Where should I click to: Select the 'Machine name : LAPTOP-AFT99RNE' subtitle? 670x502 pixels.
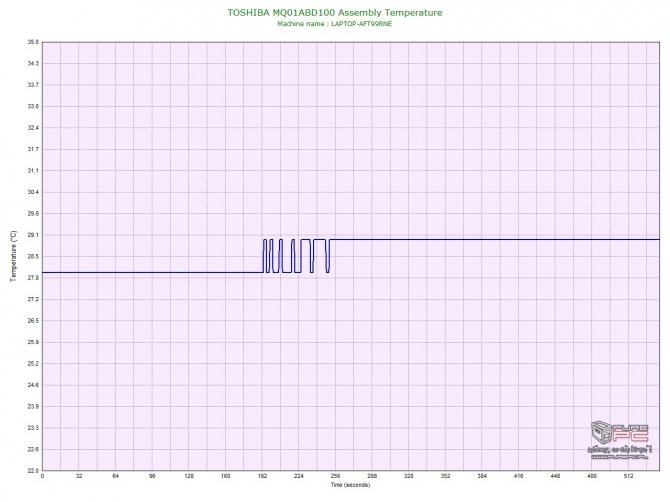(335, 24)
